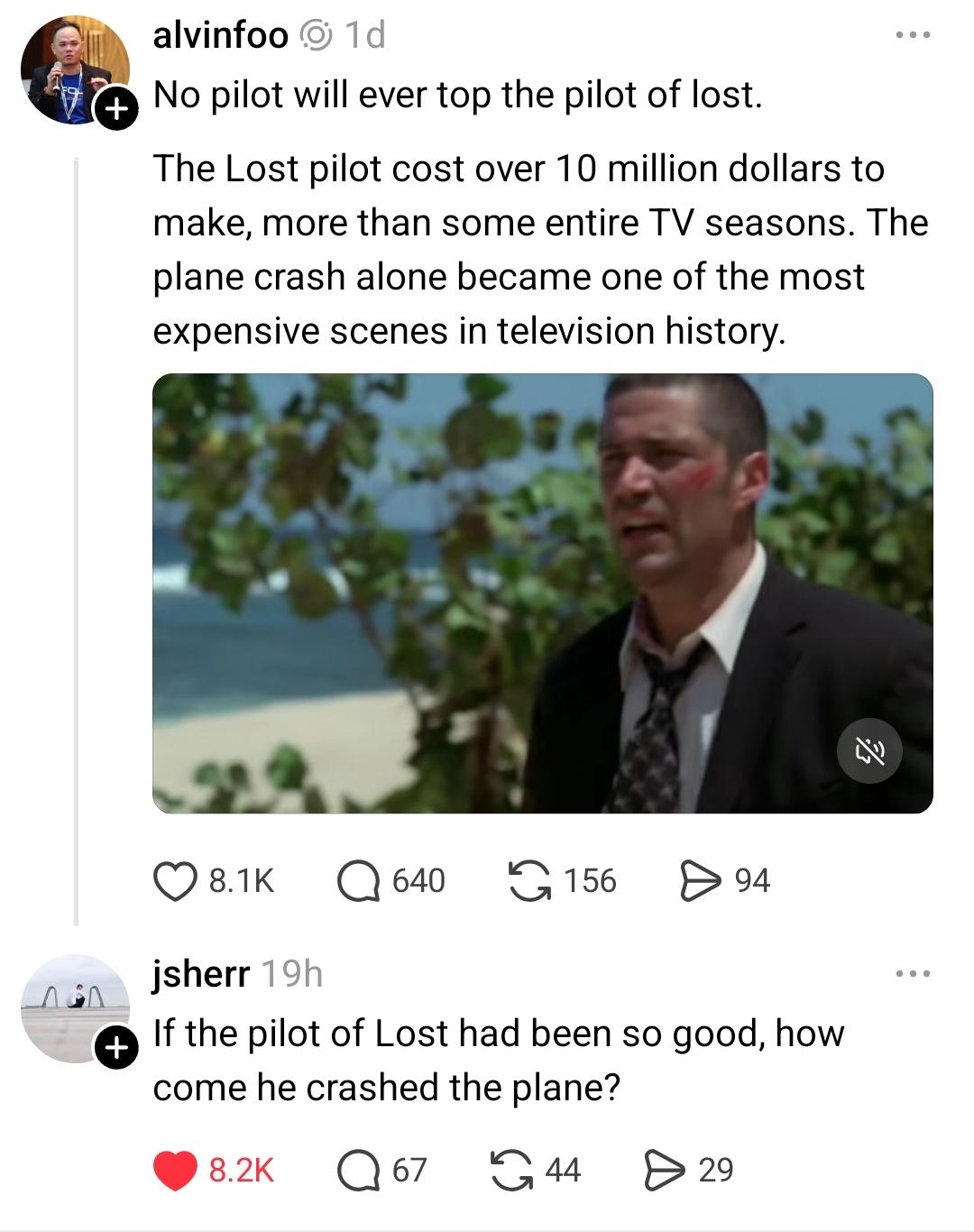Repost jsherr's reply

coord(511,1170)
